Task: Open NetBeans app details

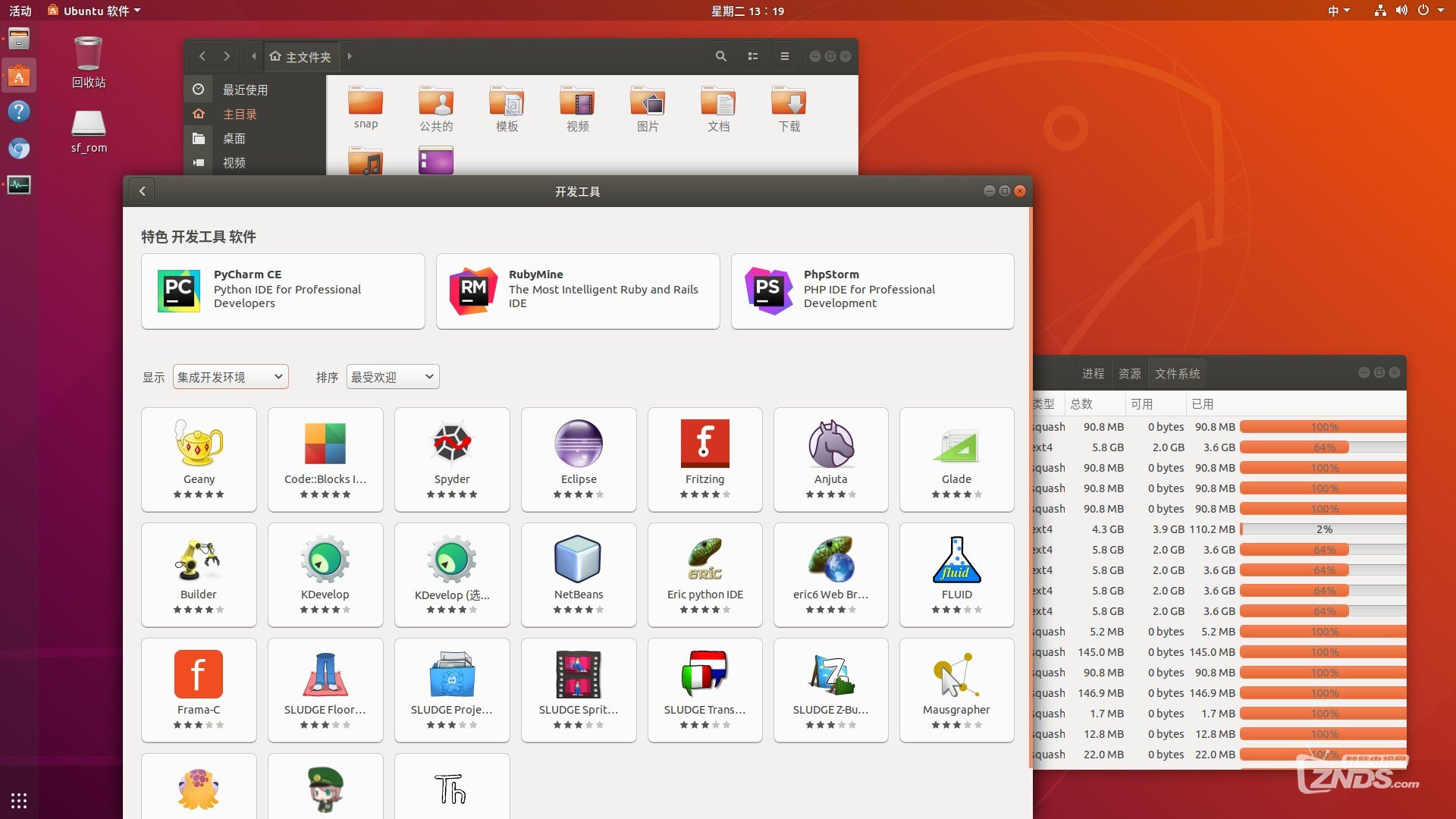Action: point(579,574)
